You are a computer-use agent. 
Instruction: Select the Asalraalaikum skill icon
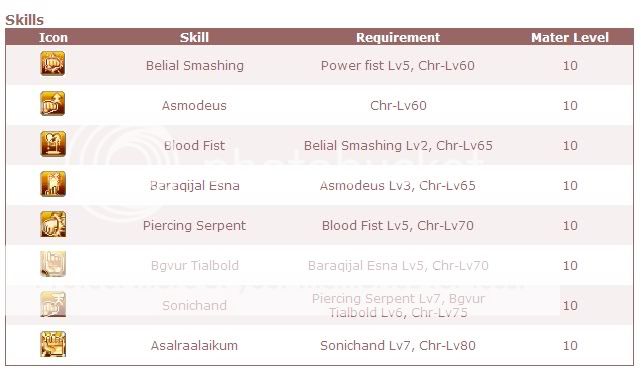tap(53, 344)
